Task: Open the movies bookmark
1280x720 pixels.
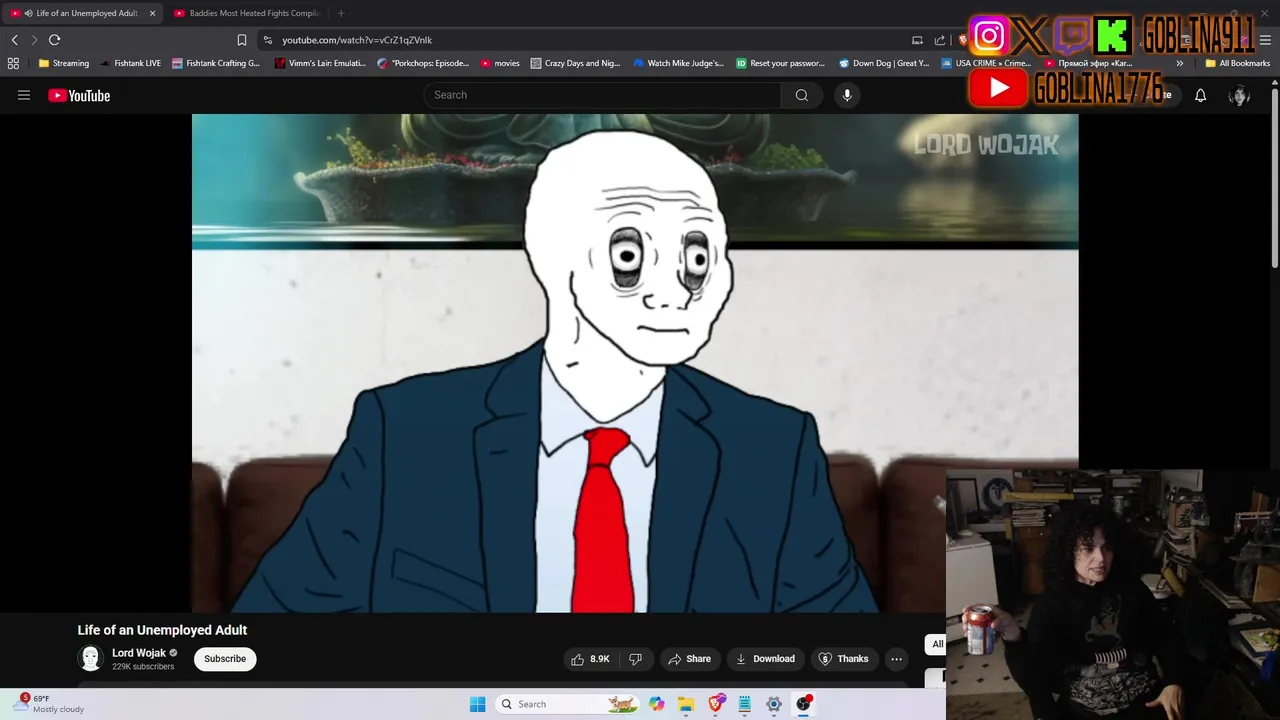Action: [500, 63]
